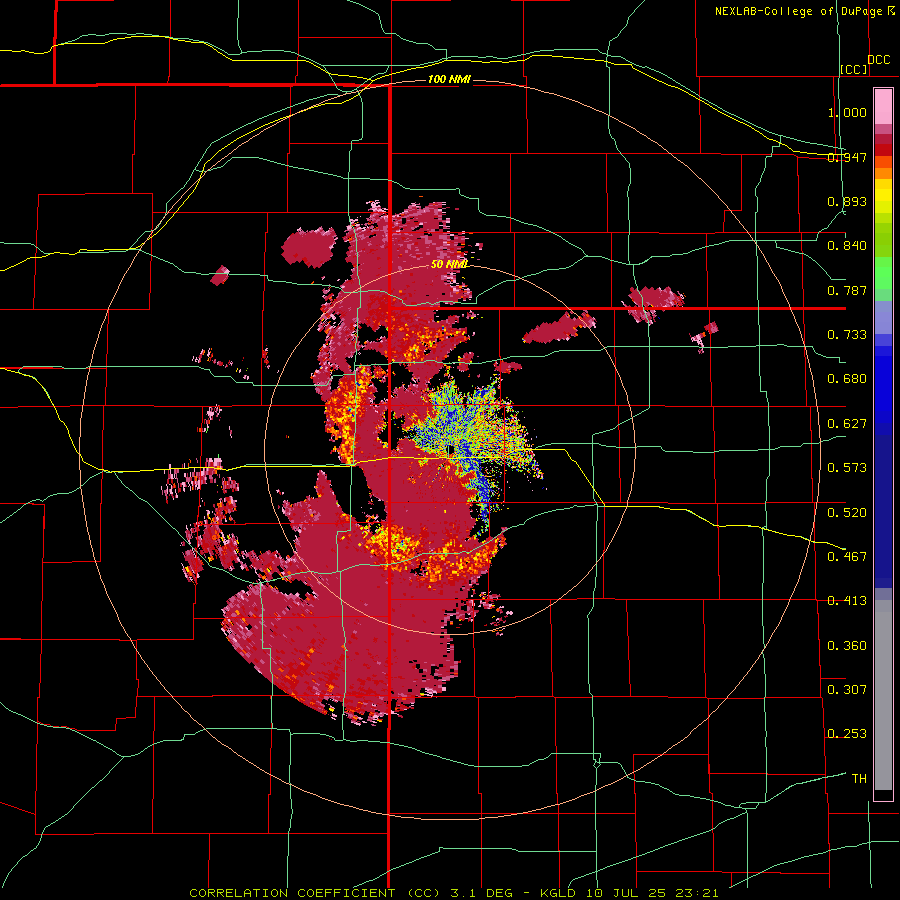
Task: Select the [CC] legend title
Action: (x=854, y=69)
